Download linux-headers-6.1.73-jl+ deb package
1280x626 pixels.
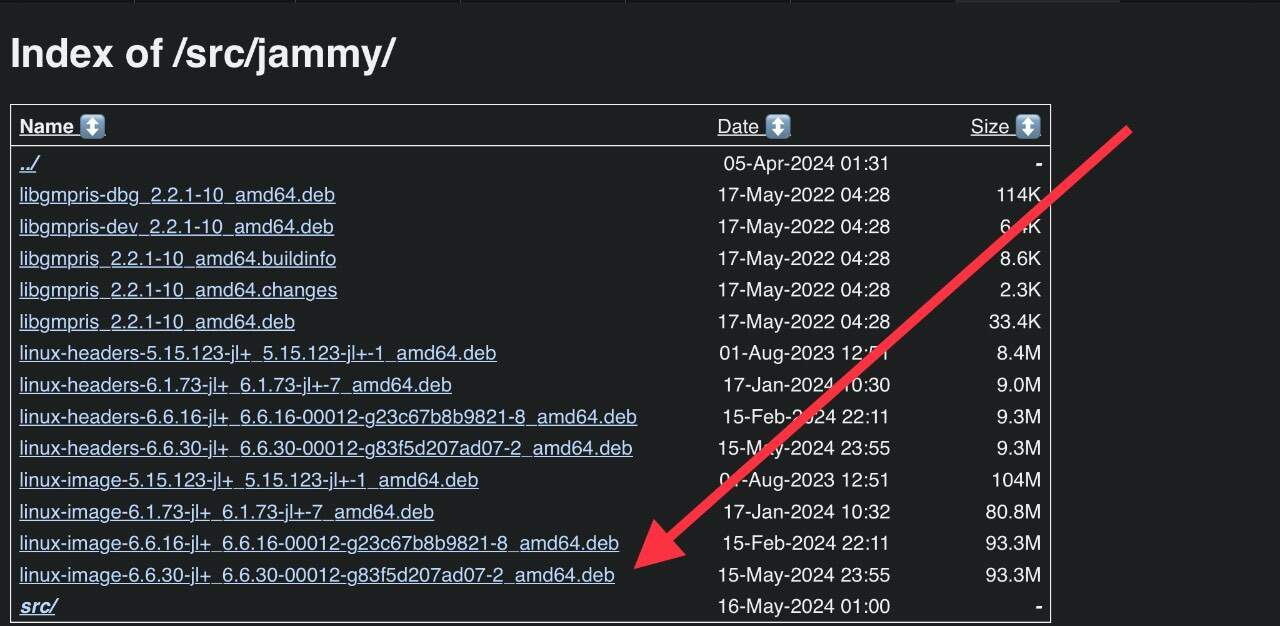pos(235,385)
